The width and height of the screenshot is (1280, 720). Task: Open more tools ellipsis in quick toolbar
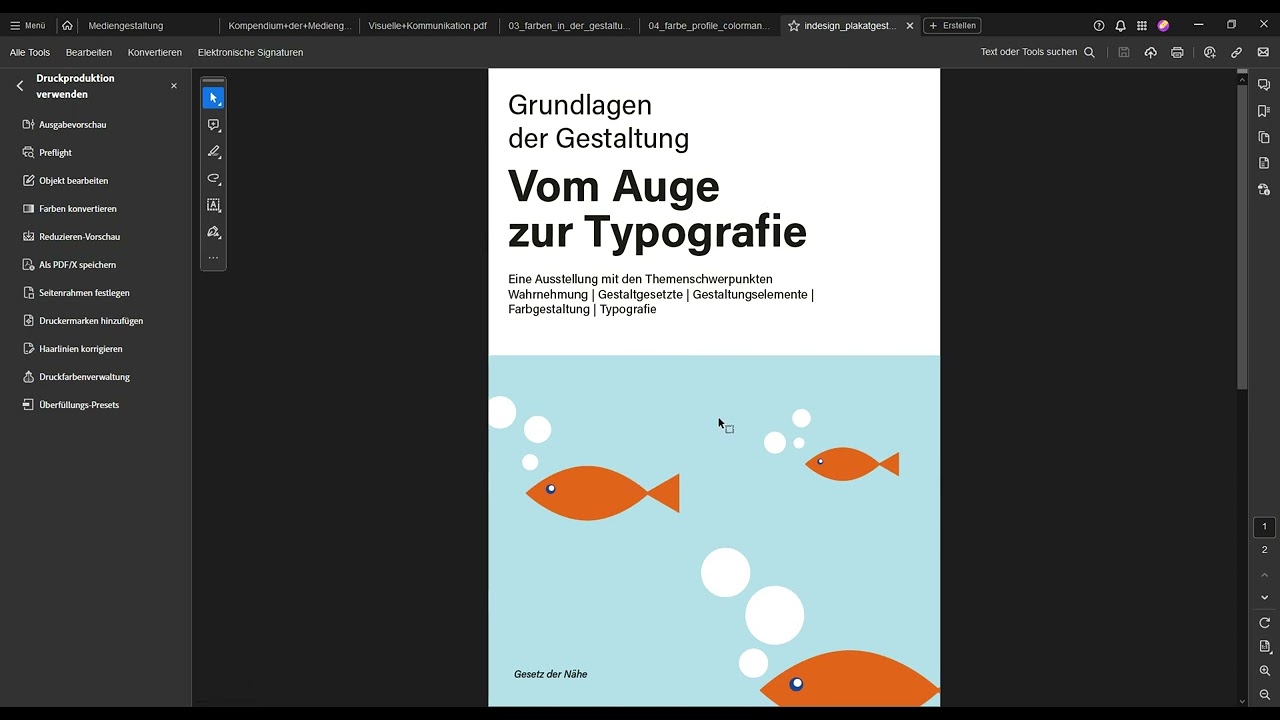pyautogui.click(x=213, y=258)
